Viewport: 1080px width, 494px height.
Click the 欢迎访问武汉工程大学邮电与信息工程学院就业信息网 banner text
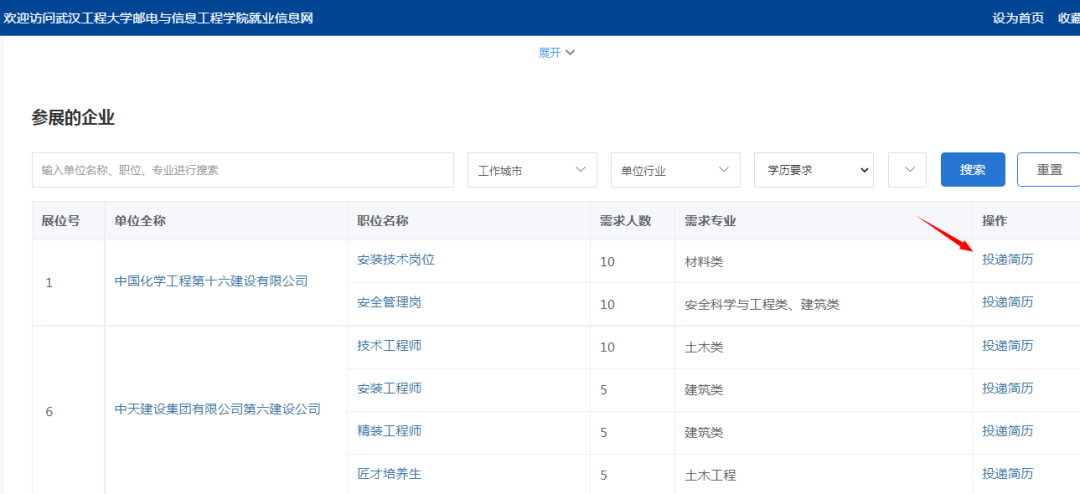tap(158, 18)
